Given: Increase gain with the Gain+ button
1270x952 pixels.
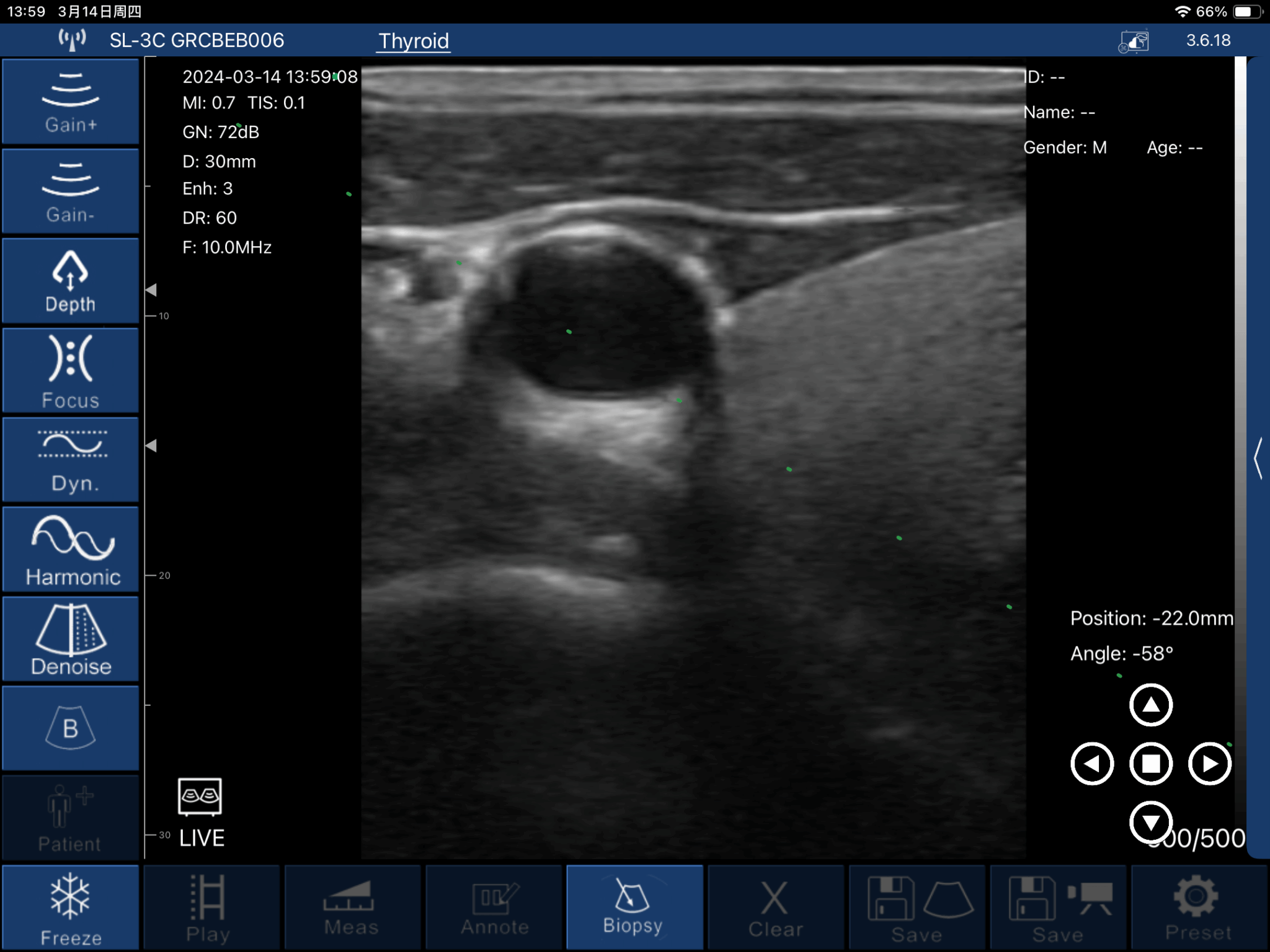Looking at the screenshot, I should click(70, 101).
